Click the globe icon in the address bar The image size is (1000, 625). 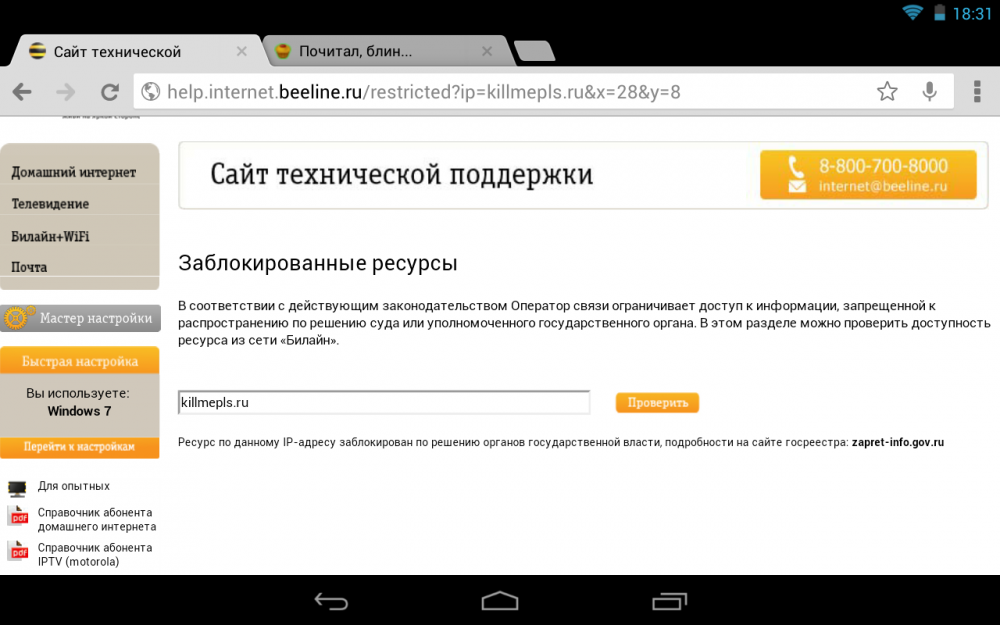click(151, 92)
